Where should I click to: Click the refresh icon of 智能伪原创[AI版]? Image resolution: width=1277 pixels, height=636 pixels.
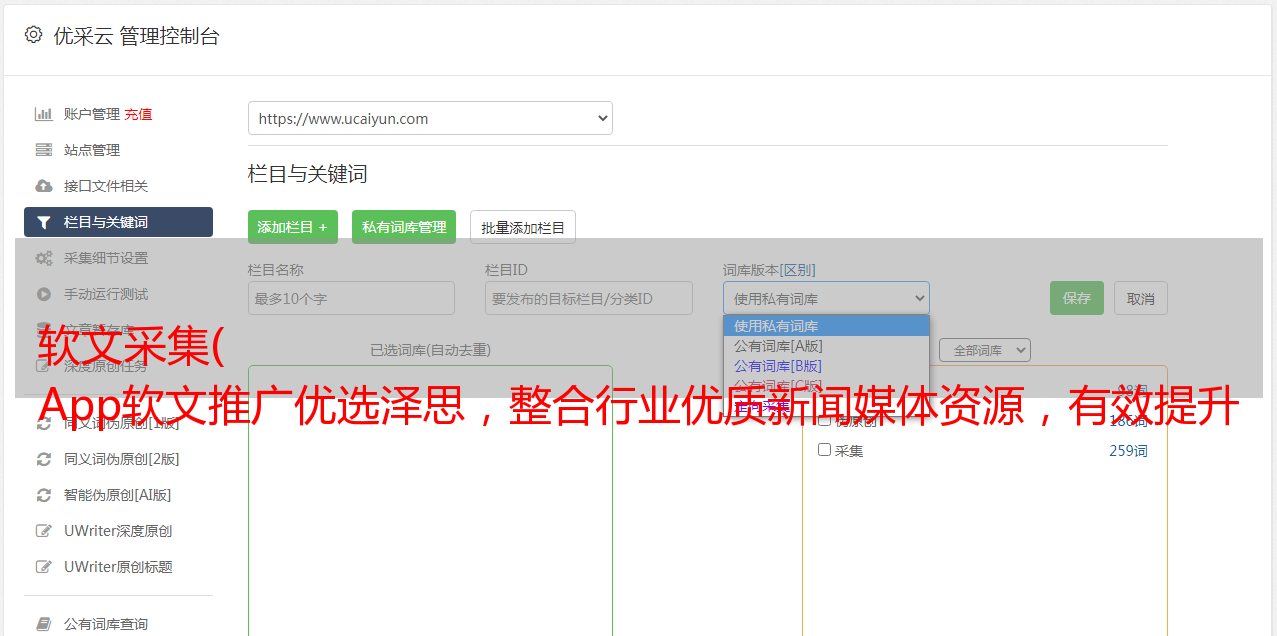click(x=43, y=495)
